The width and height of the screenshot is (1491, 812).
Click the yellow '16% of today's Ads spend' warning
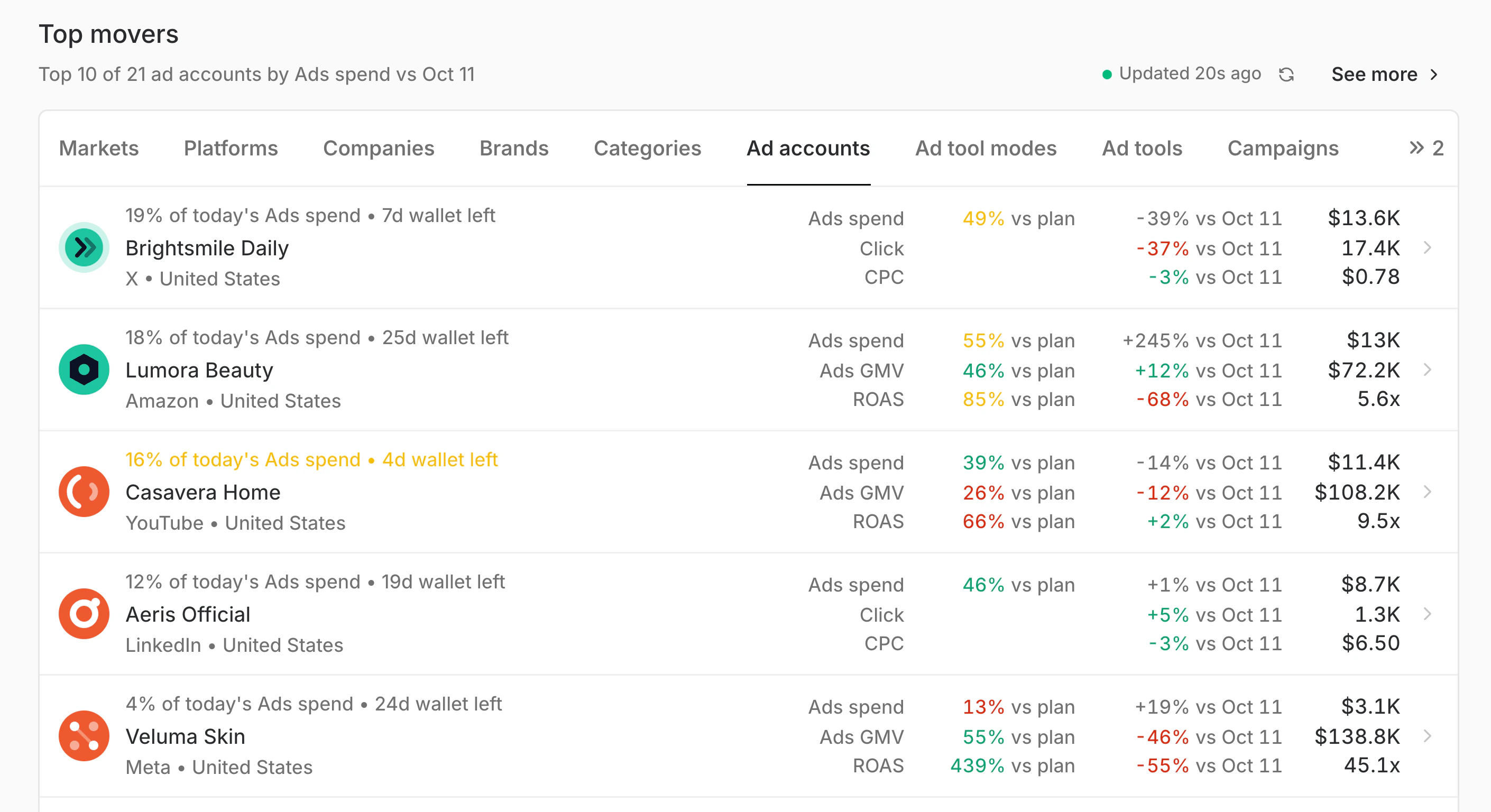tap(311, 459)
